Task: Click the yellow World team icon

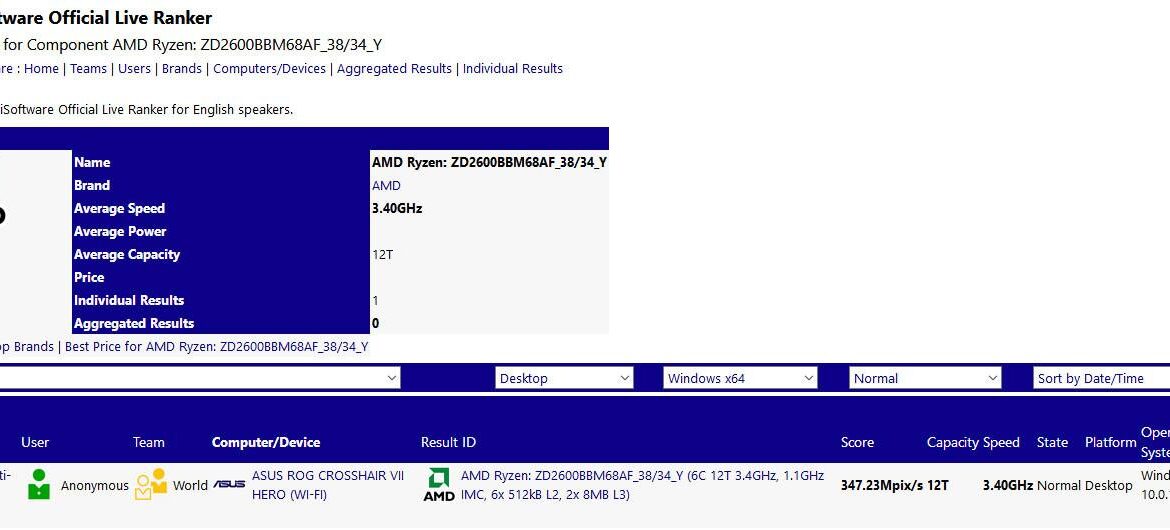Action: pos(151,484)
